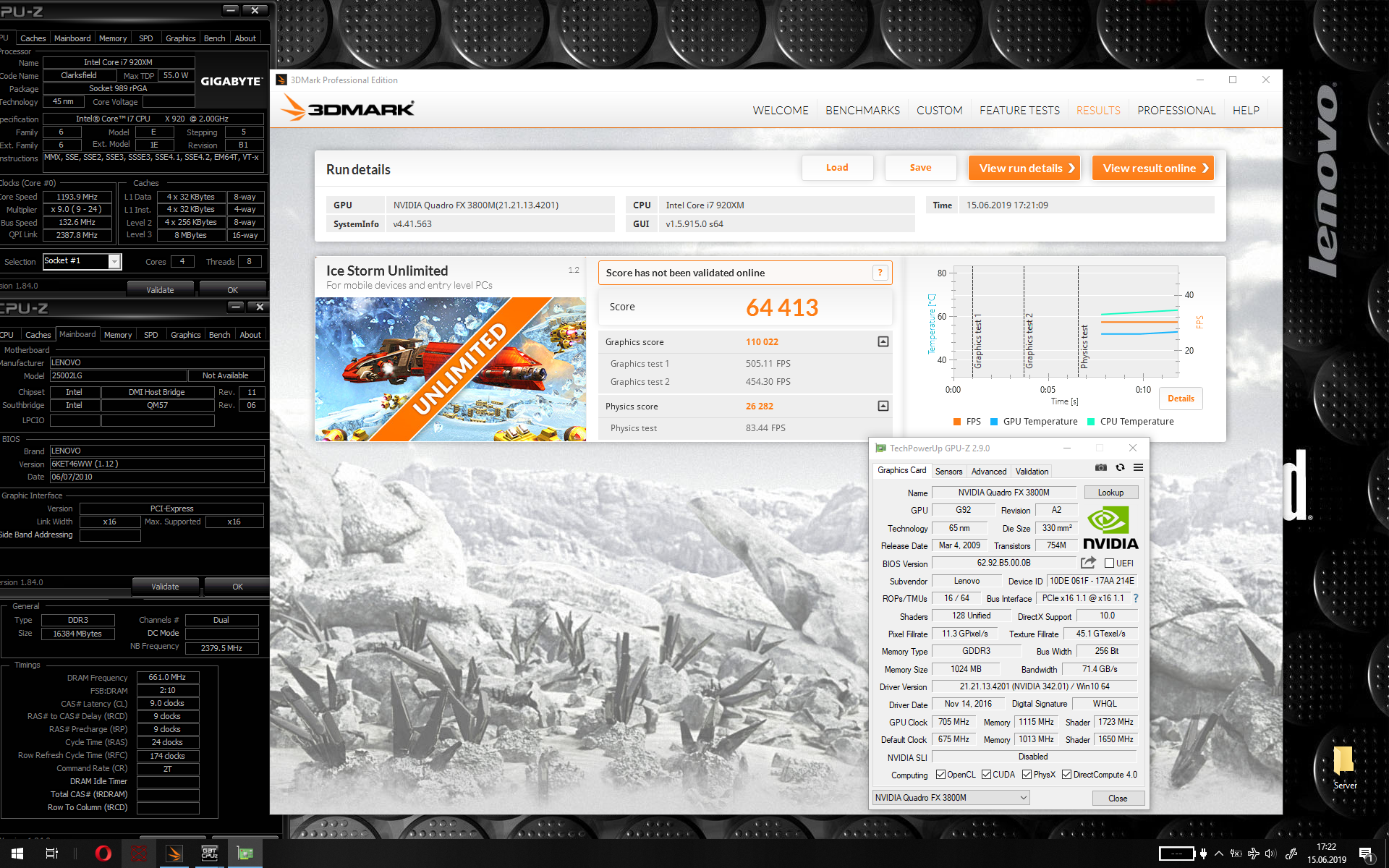1389x868 pixels.
Task: Toggle the DirectCompute 4.0 checkbox
Action: click(1066, 775)
